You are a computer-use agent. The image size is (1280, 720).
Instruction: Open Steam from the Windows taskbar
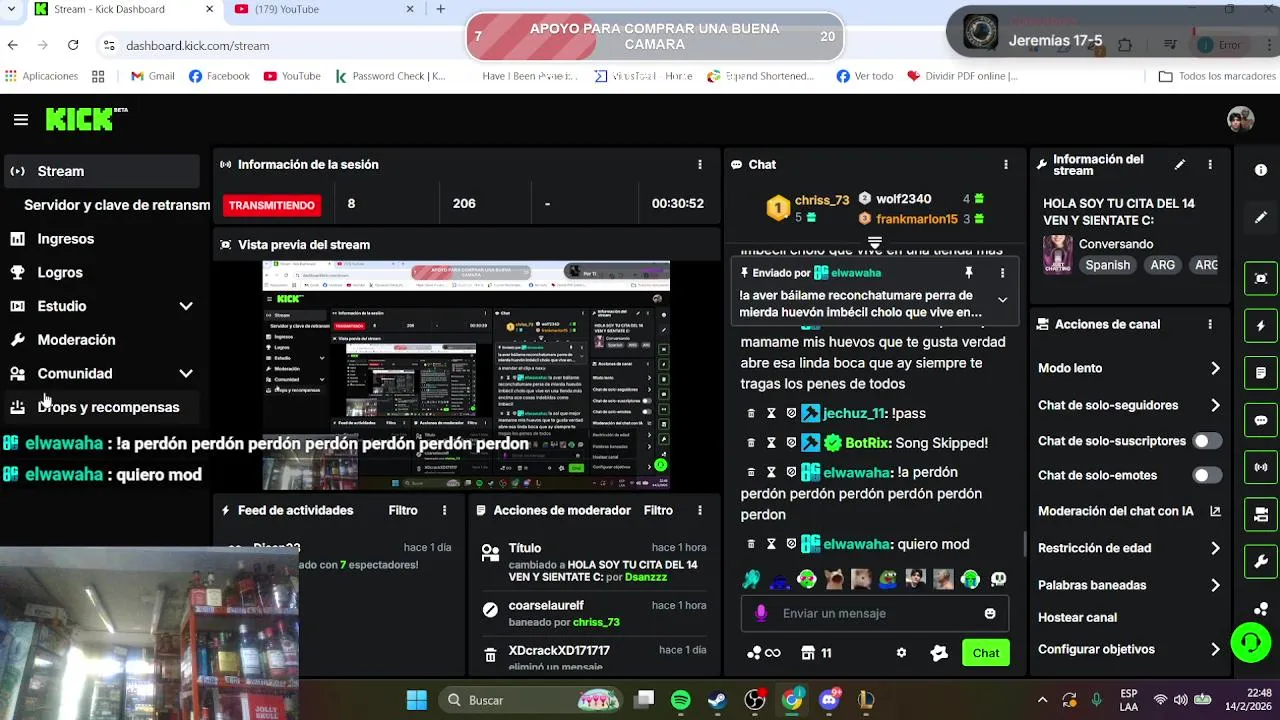click(718, 700)
